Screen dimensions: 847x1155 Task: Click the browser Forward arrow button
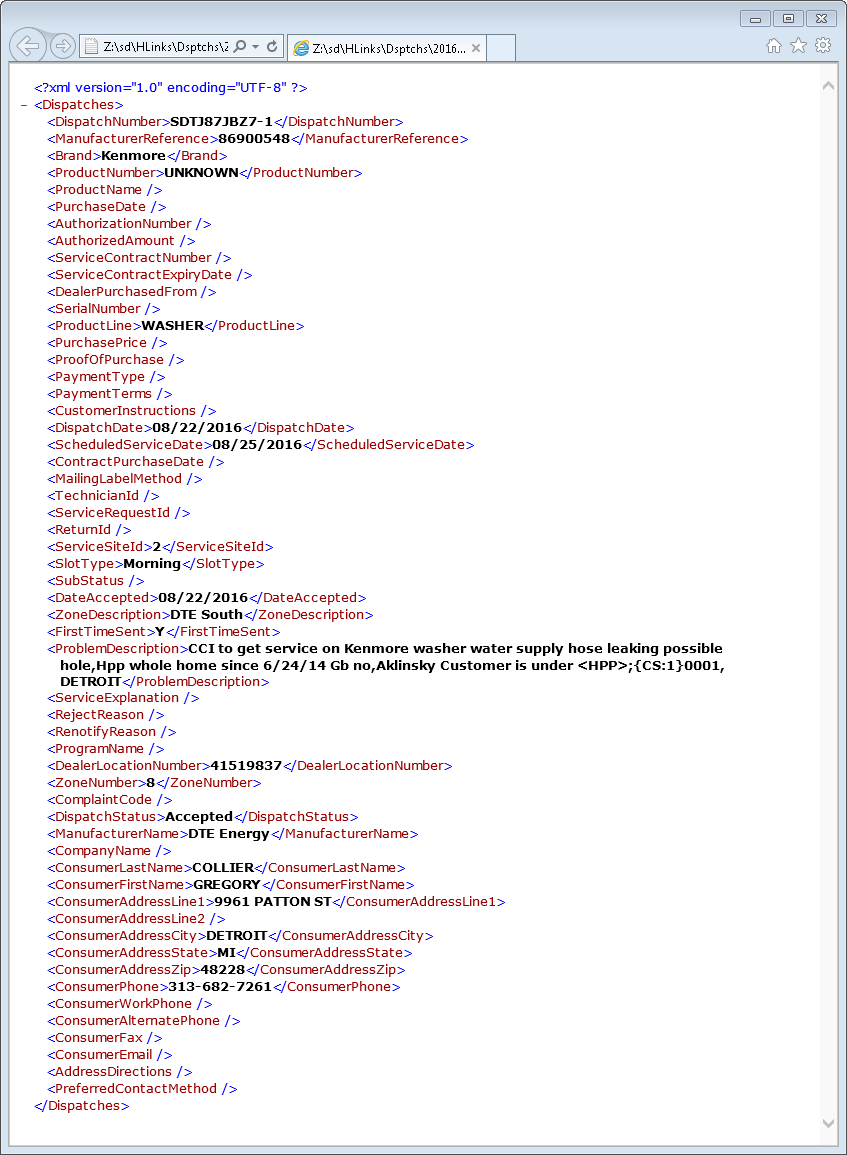pos(62,46)
